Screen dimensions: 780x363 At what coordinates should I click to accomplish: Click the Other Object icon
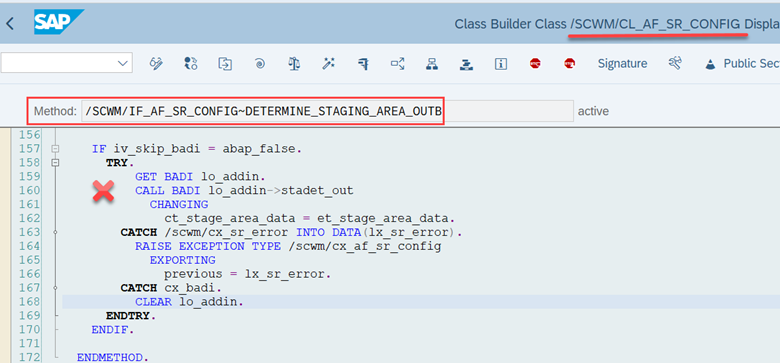[225, 63]
